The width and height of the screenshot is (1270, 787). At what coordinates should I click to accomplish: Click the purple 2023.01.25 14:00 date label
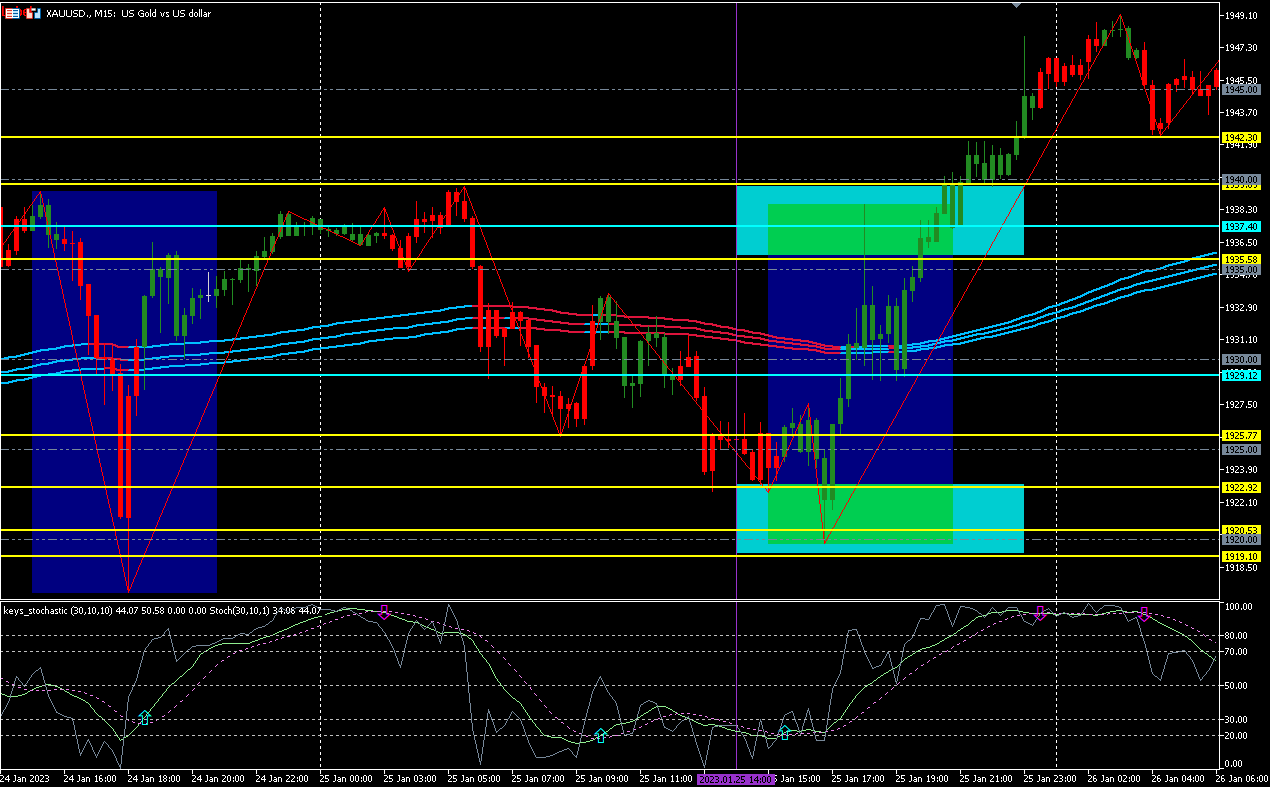click(x=736, y=778)
